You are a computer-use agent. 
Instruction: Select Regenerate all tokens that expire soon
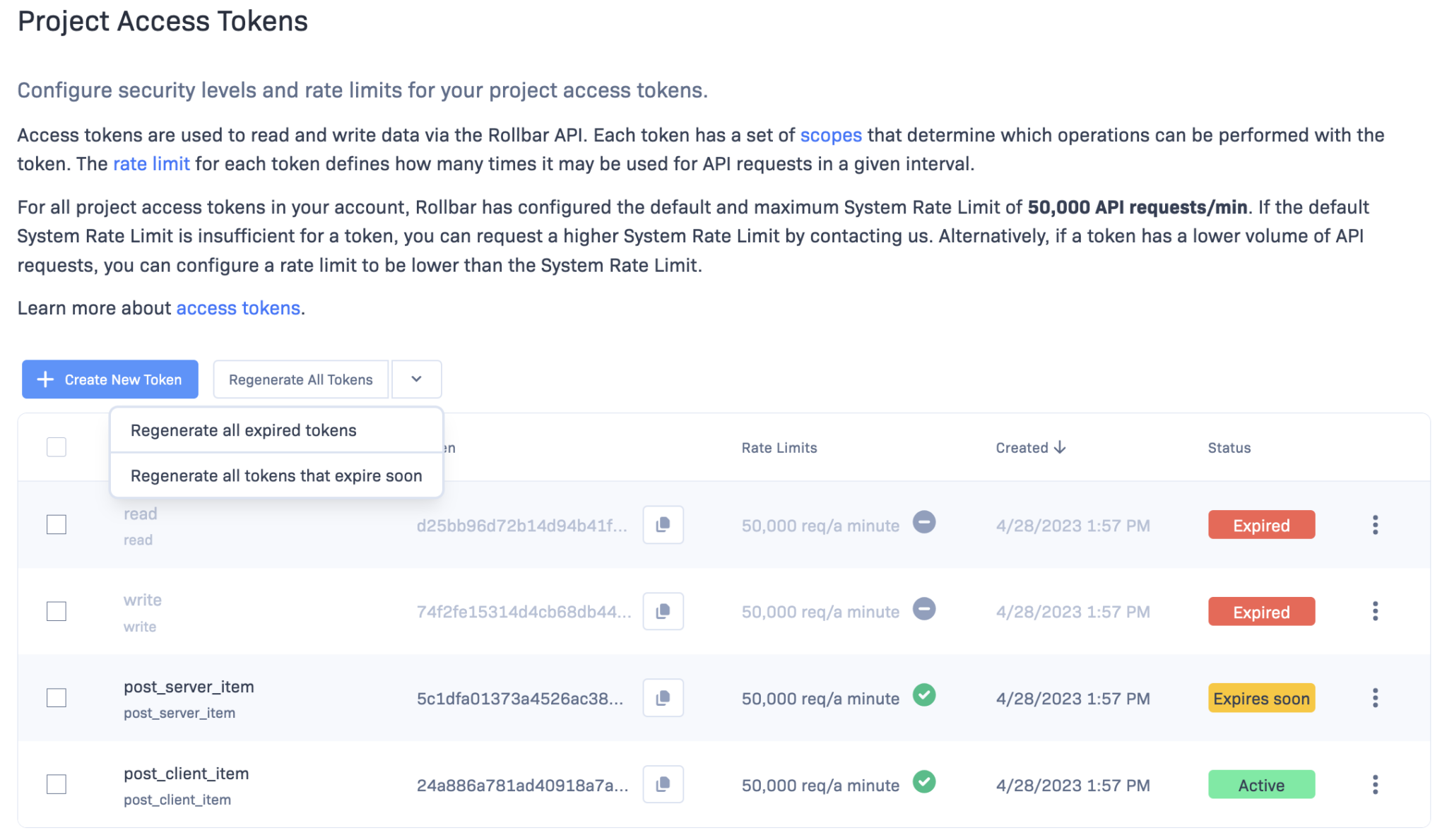pyautogui.click(x=276, y=475)
